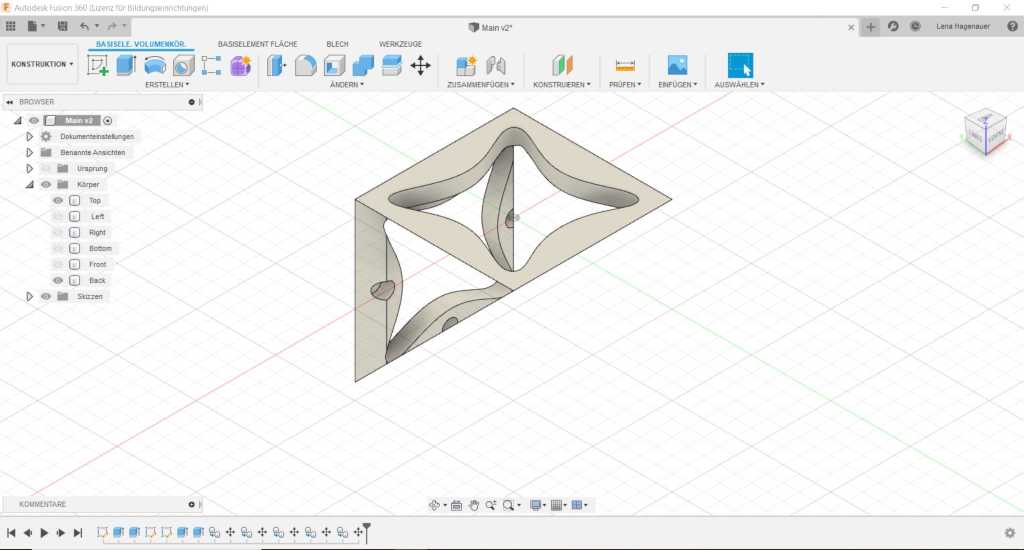
Task: Click the Joint icon
Action: pos(496,65)
